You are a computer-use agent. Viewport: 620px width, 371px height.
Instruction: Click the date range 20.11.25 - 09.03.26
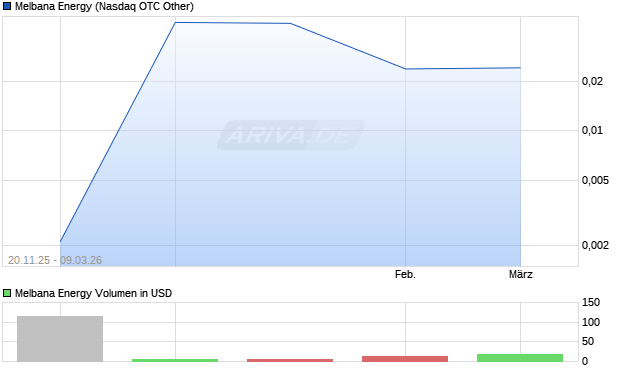point(55,260)
